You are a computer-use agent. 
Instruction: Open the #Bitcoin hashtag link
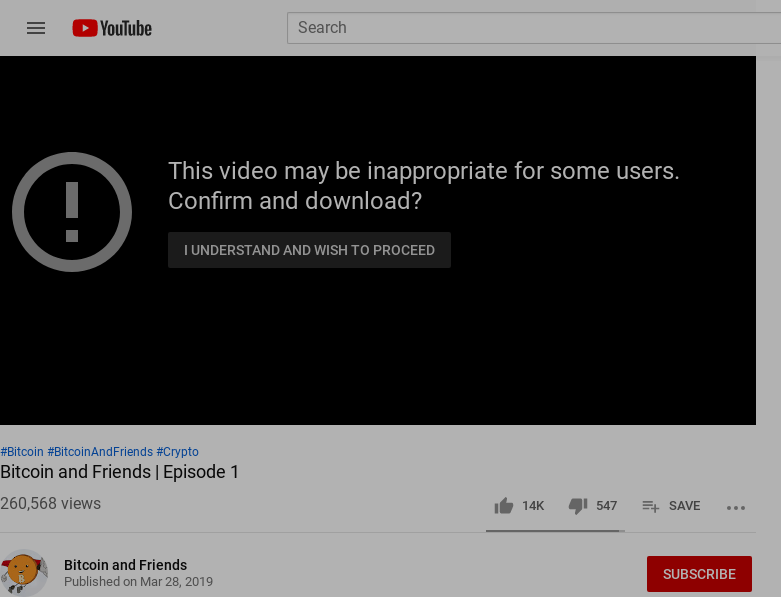(x=22, y=452)
